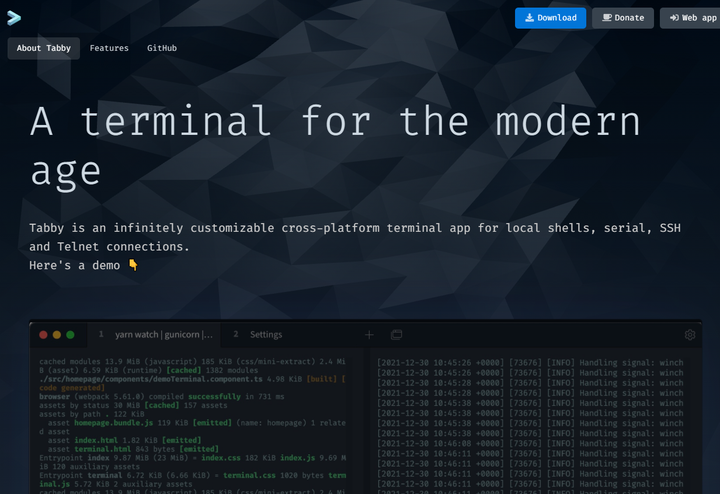The height and width of the screenshot is (494, 720).
Task: Open the GitHub nav link
Action: pyautogui.click(x=162, y=48)
